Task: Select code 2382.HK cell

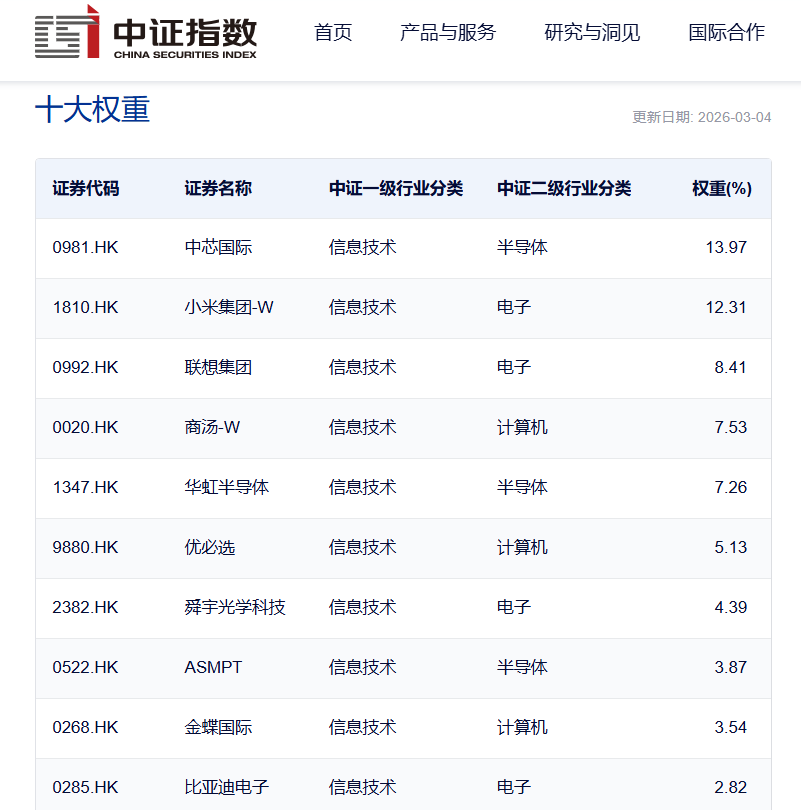Action: pos(85,607)
